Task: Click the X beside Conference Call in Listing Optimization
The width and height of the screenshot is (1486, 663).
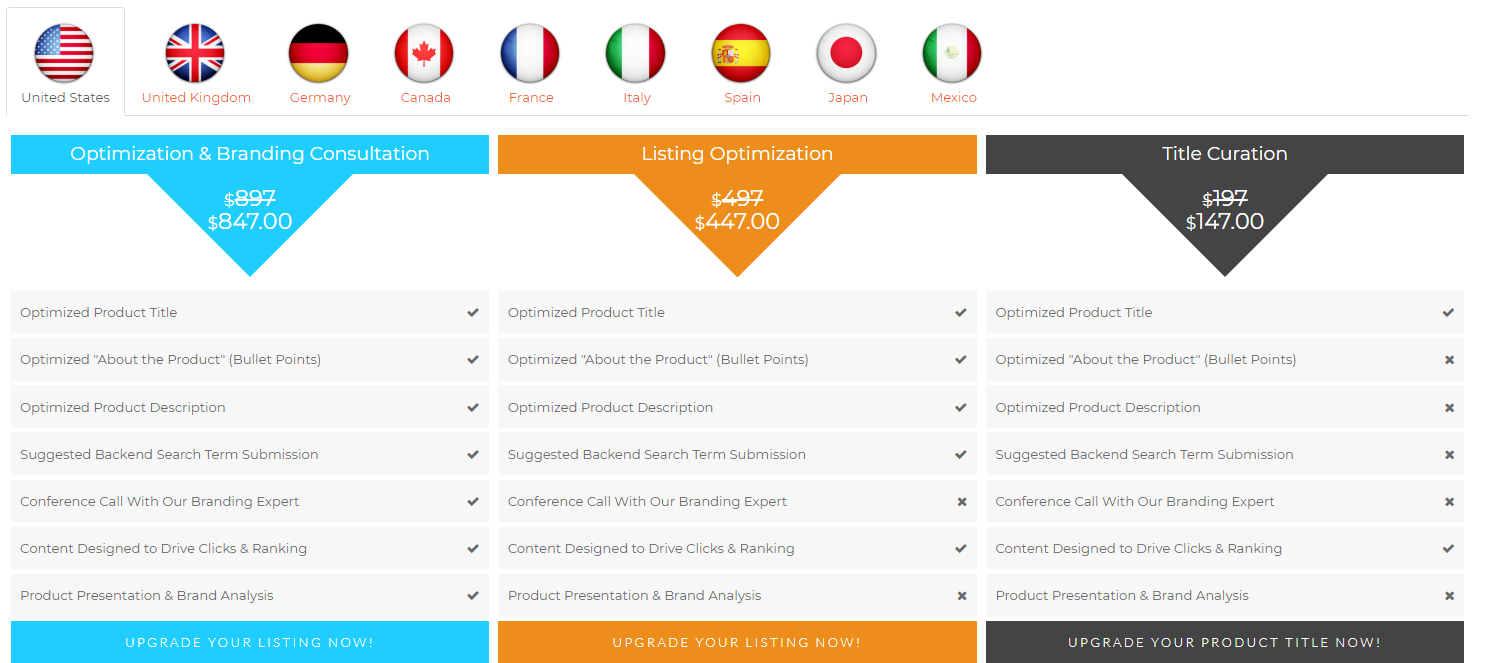Action: click(x=961, y=501)
